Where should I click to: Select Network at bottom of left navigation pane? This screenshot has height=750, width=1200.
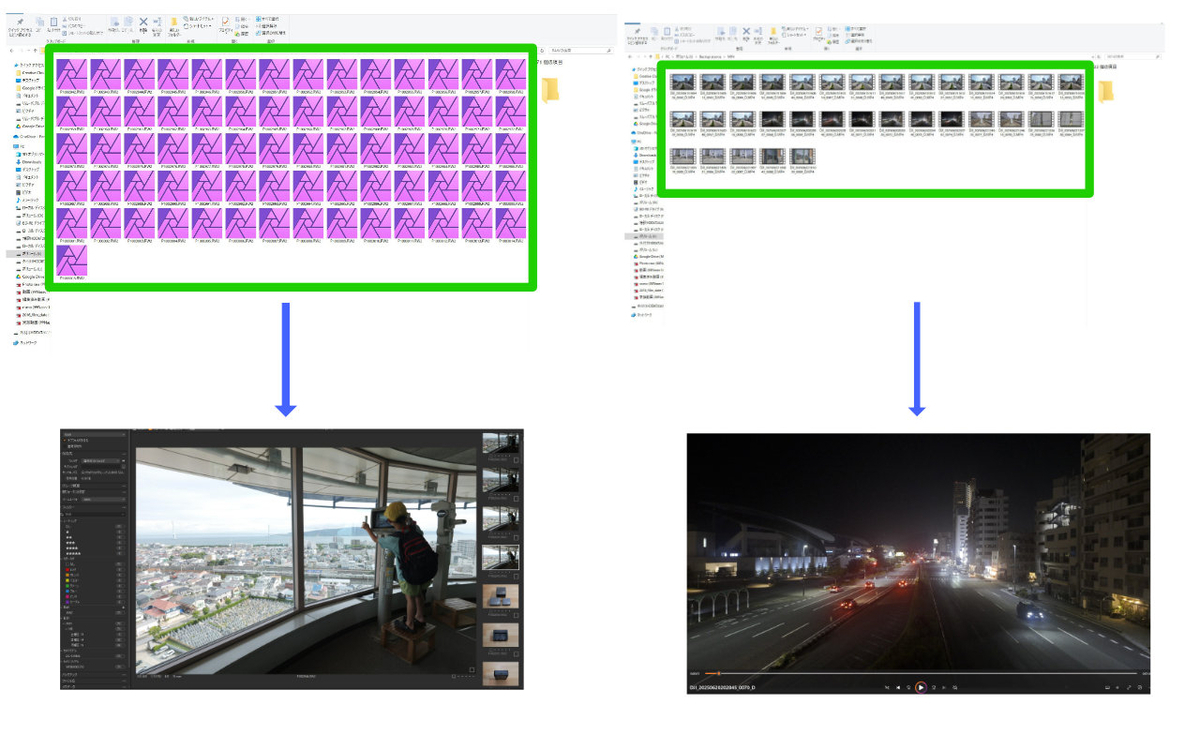pos(24,343)
